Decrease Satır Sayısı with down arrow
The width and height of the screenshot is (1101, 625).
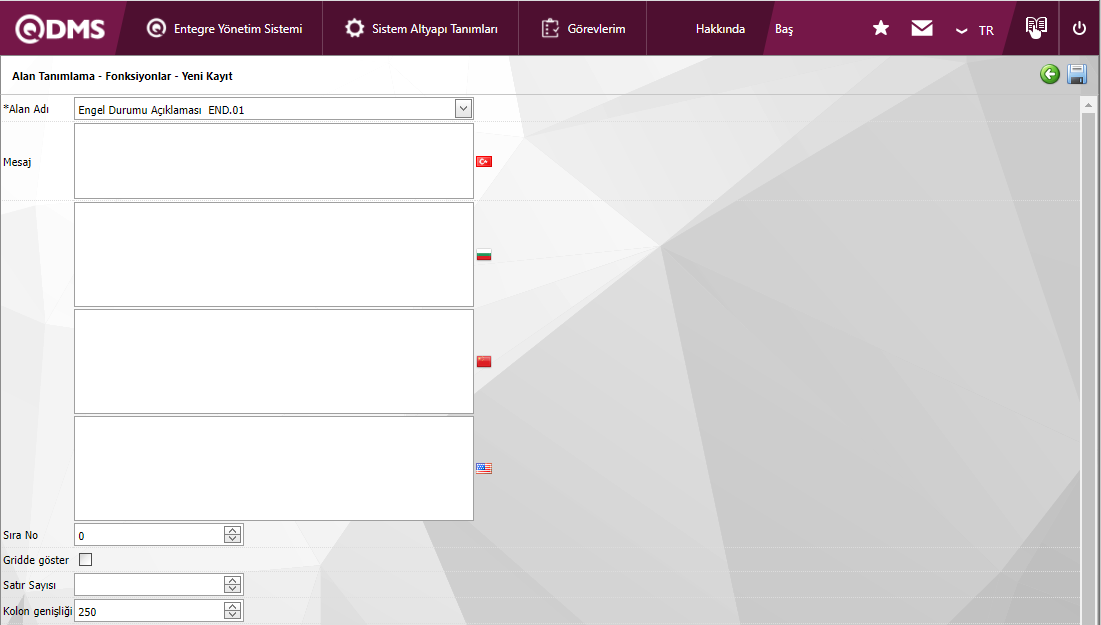click(232, 589)
